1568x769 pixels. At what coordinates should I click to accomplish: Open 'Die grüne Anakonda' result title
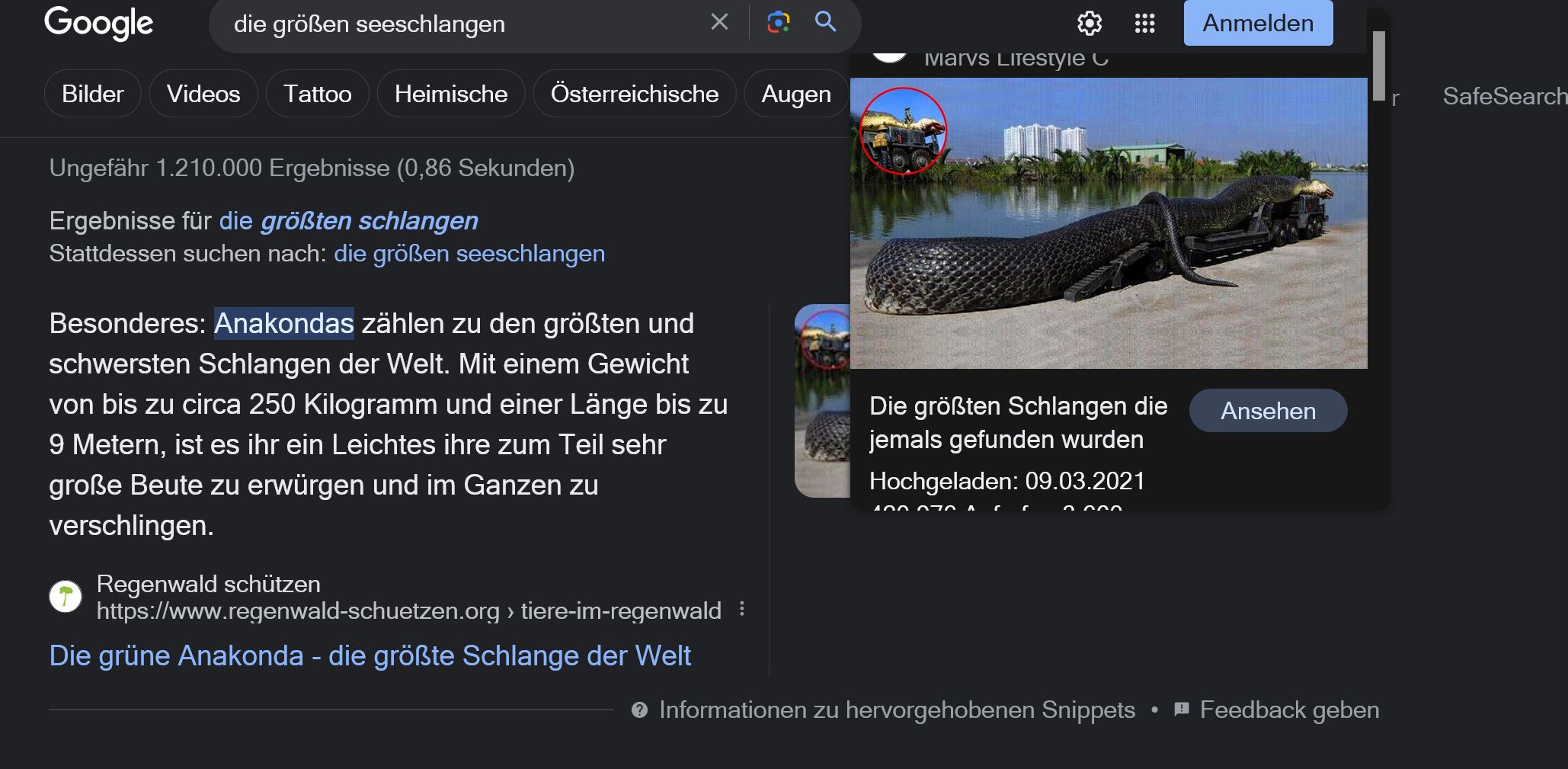click(370, 655)
